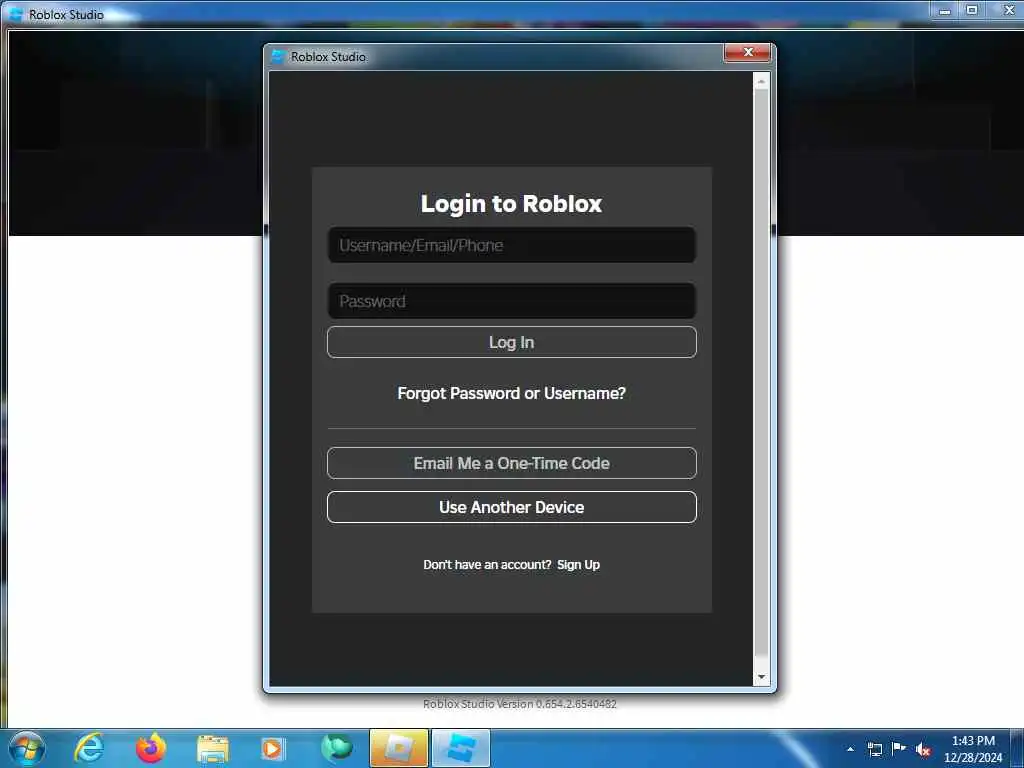1024x768 pixels.
Task: Launch Internet Explorer from taskbar
Action: pyautogui.click(x=89, y=748)
